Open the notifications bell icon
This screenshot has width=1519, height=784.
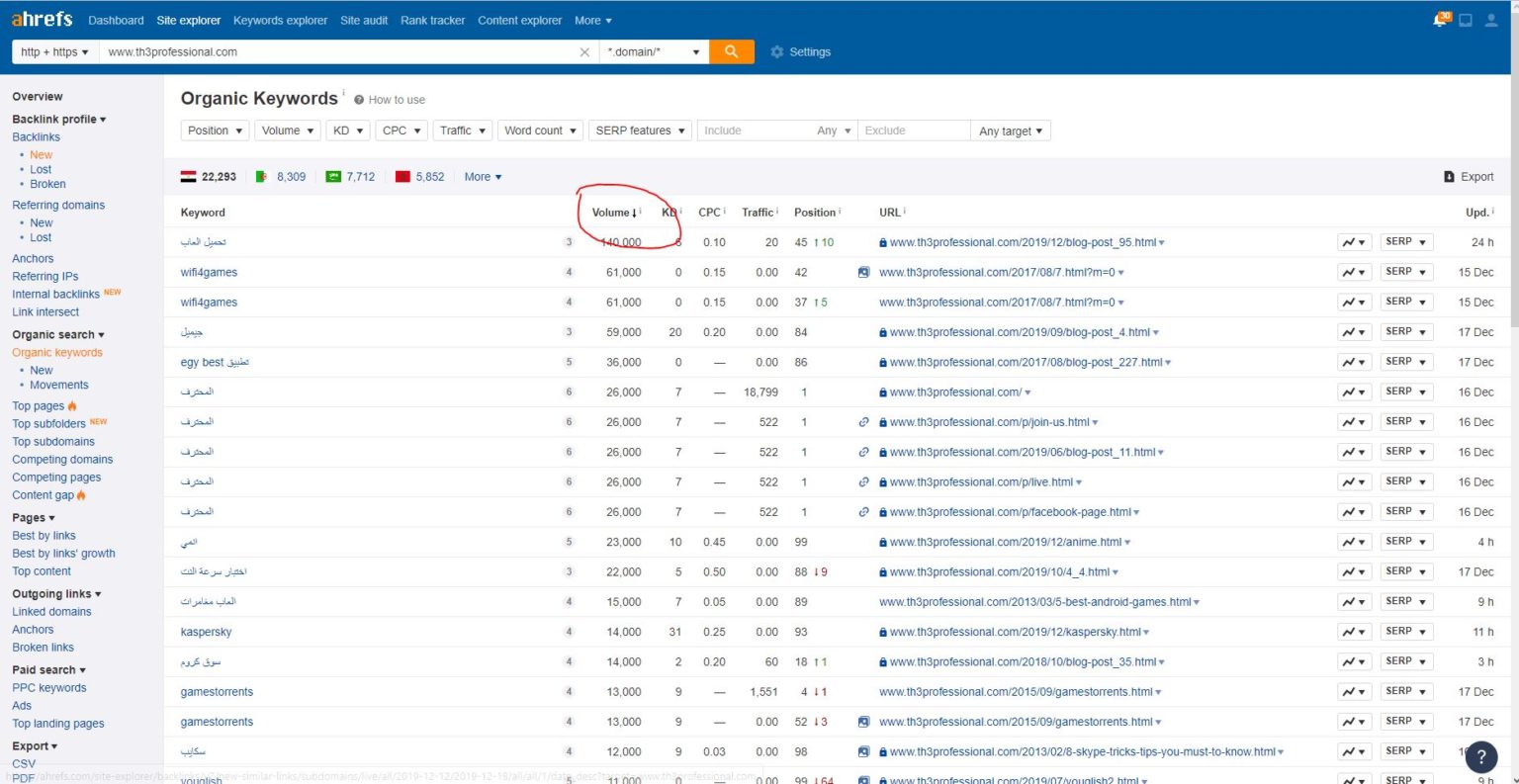click(1441, 20)
